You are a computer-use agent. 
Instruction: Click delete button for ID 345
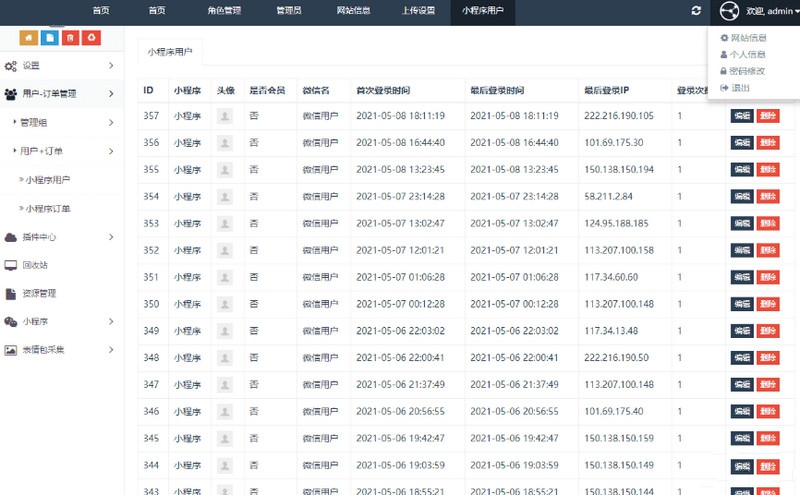[768, 438]
